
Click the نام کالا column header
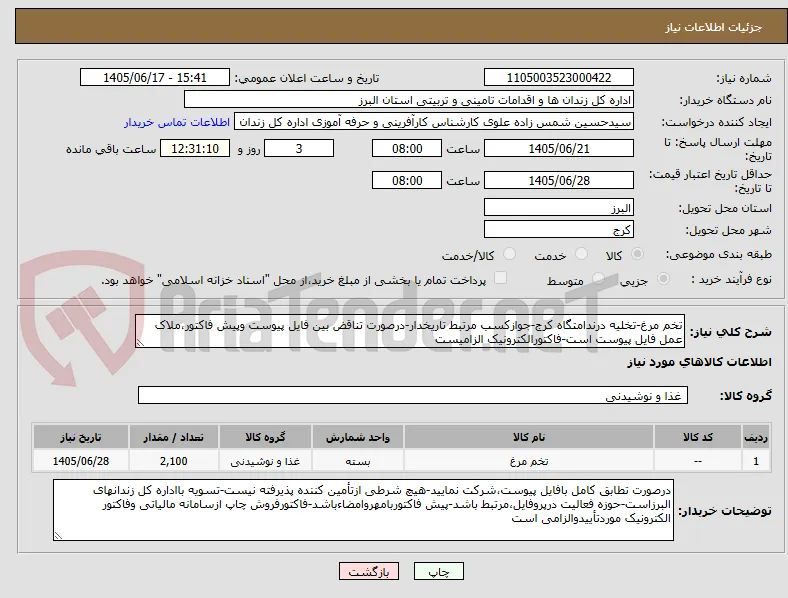click(x=529, y=437)
